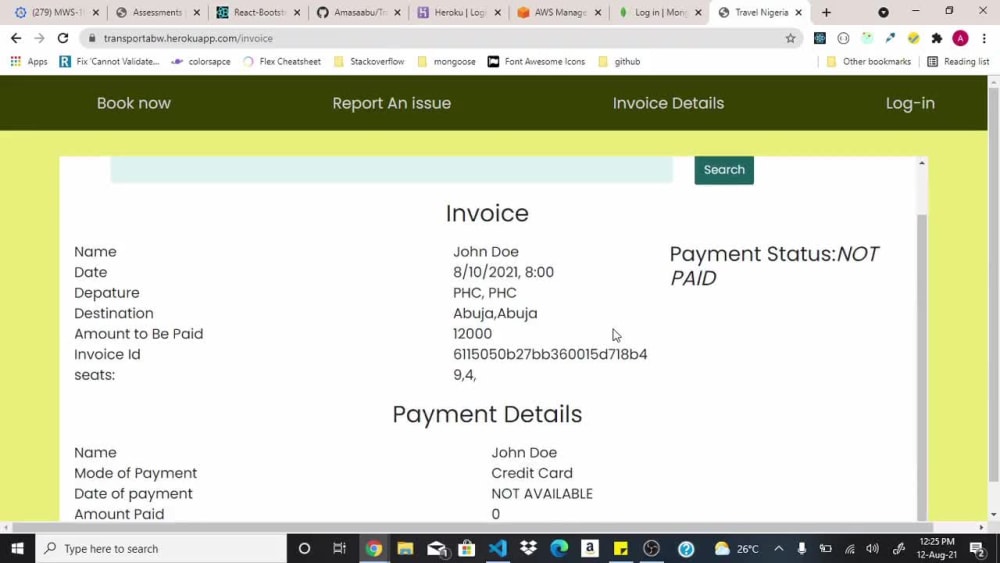The image size is (1000, 563).
Task: Go back to the previous page
Action: [16, 38]
